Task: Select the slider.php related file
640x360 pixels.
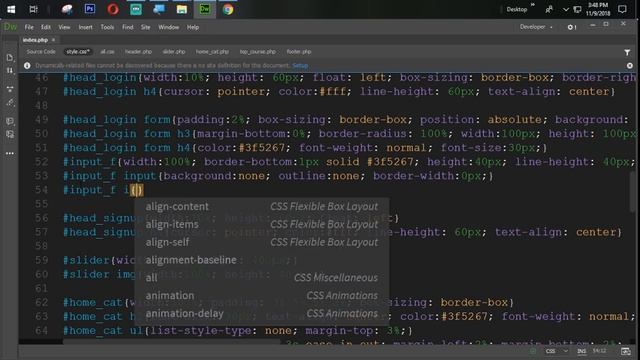Action: 174,52
